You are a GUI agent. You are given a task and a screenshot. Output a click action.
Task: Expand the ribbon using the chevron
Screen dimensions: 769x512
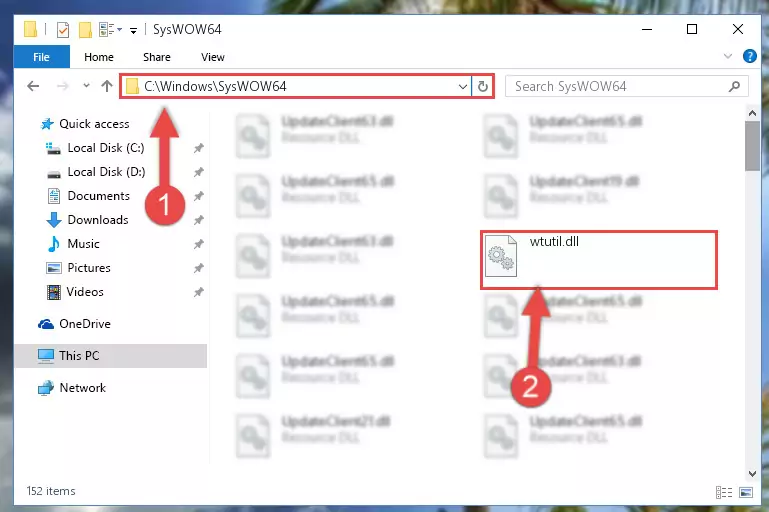728,56
